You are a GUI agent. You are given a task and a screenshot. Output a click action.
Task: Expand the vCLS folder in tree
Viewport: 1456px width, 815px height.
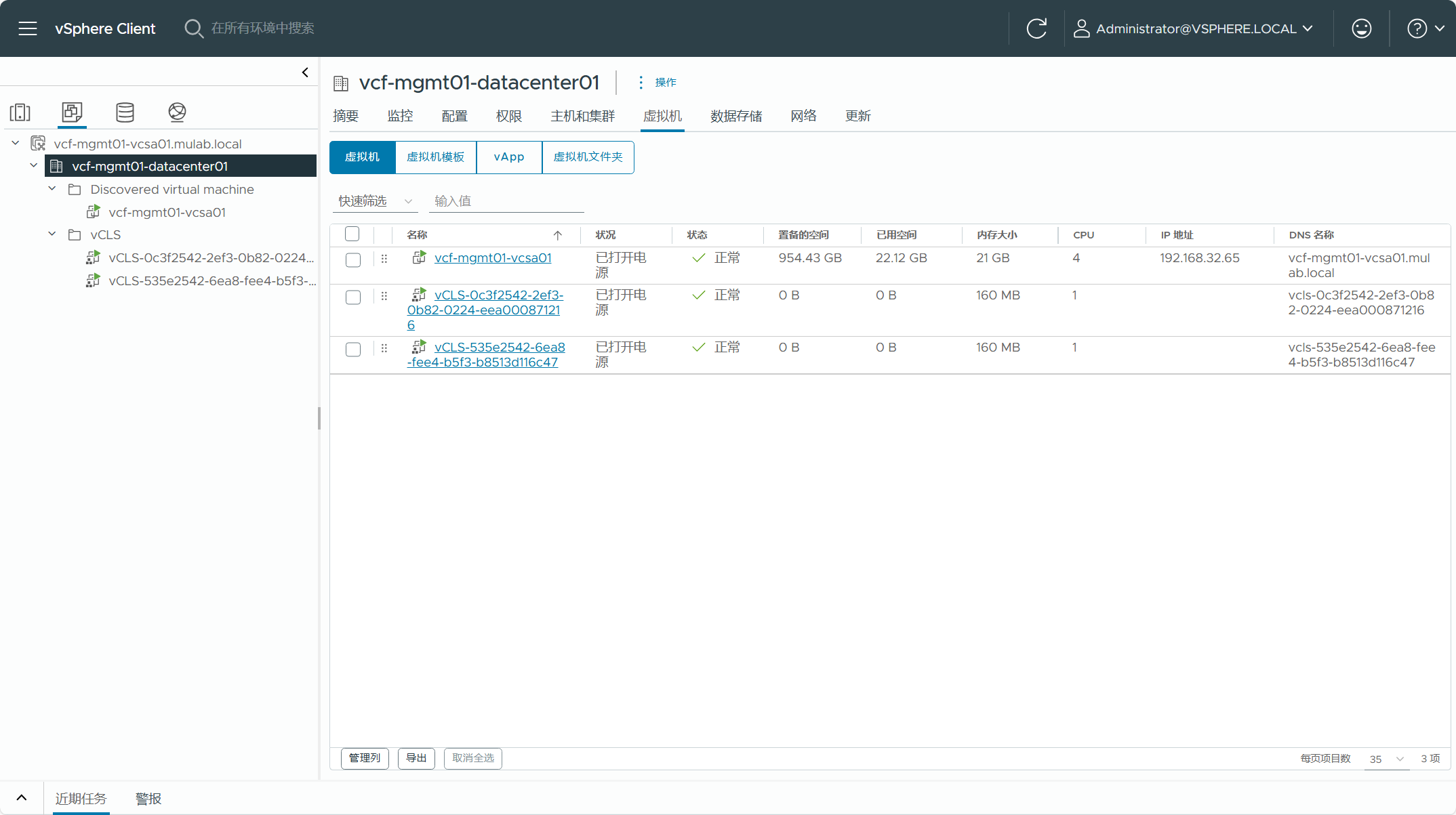click(x=52, y=234)
